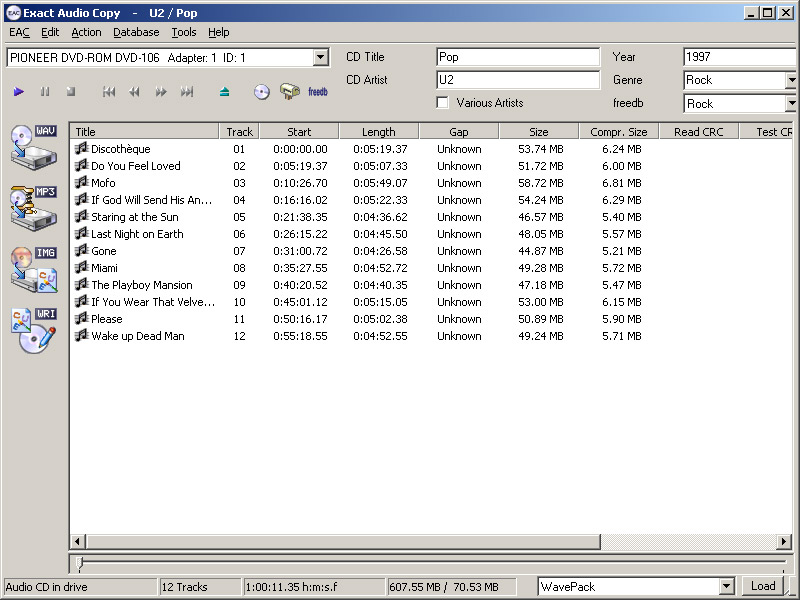
Task: Click note icon beside Wake up Dead Man
Action: point(81,335)
